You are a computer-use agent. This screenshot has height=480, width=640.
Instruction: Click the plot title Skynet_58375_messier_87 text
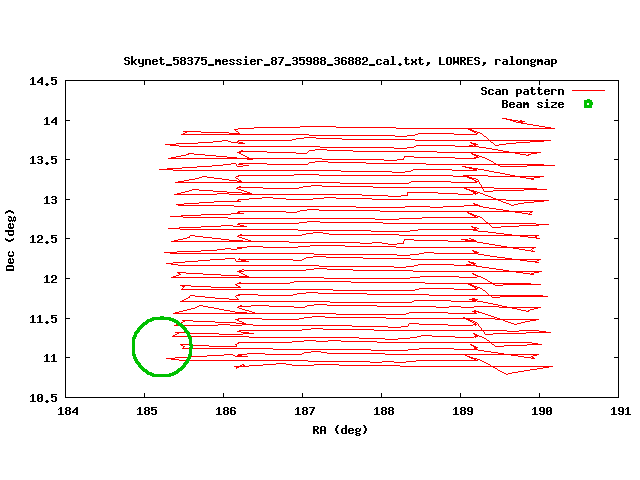(340, 61)
